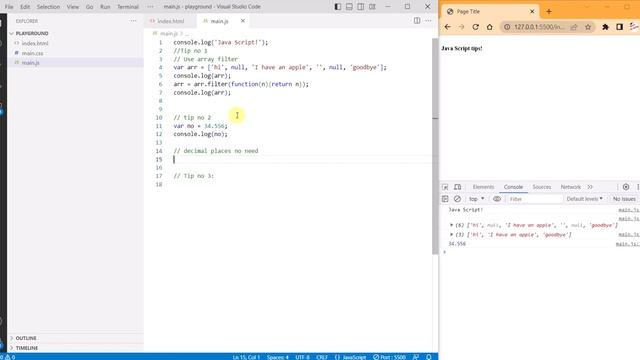The height and width of the screenshot is (360, 640).
Task: Reload the browser page
Action: coord(476,27)
